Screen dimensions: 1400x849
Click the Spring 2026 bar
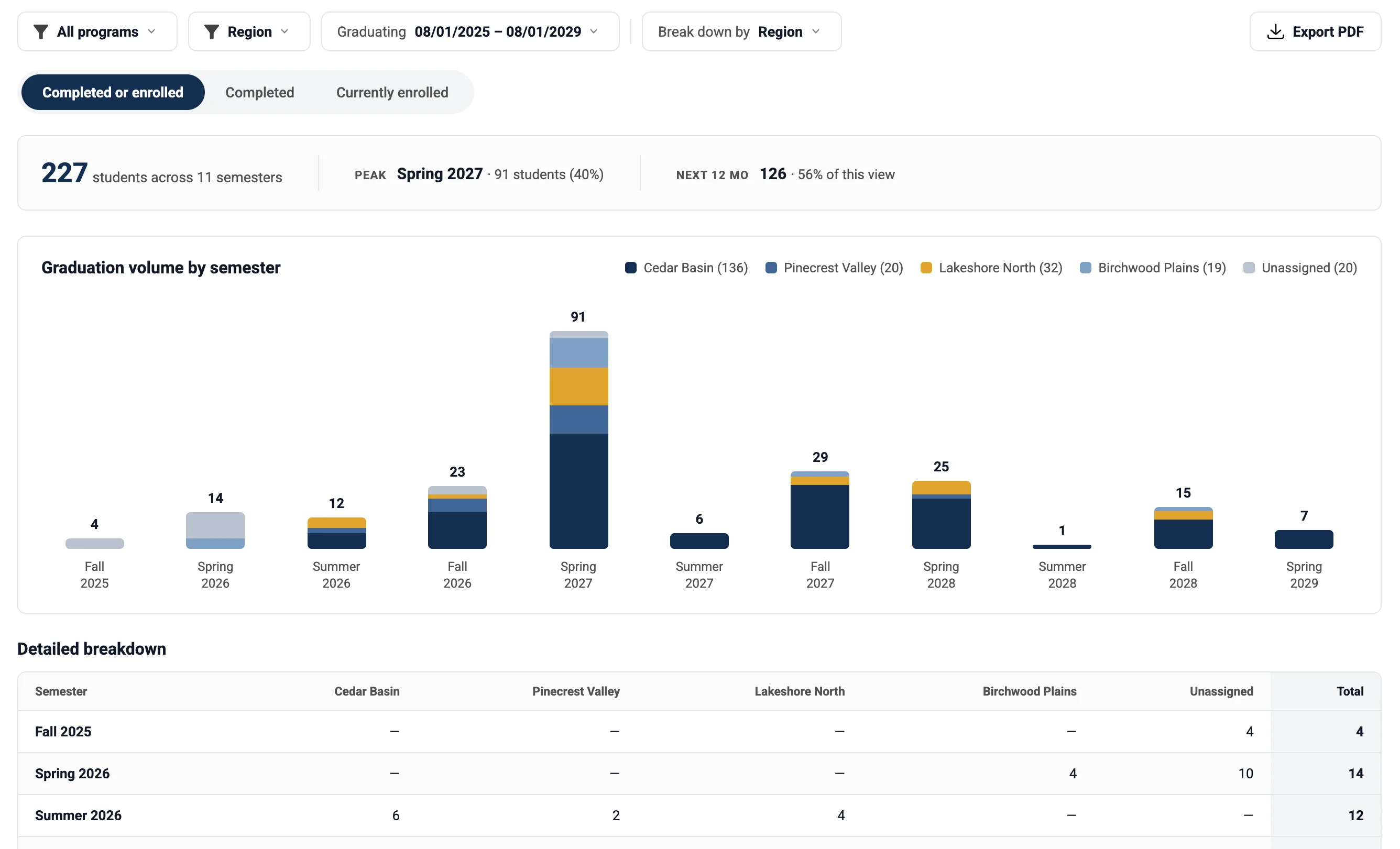click(215, 531)
